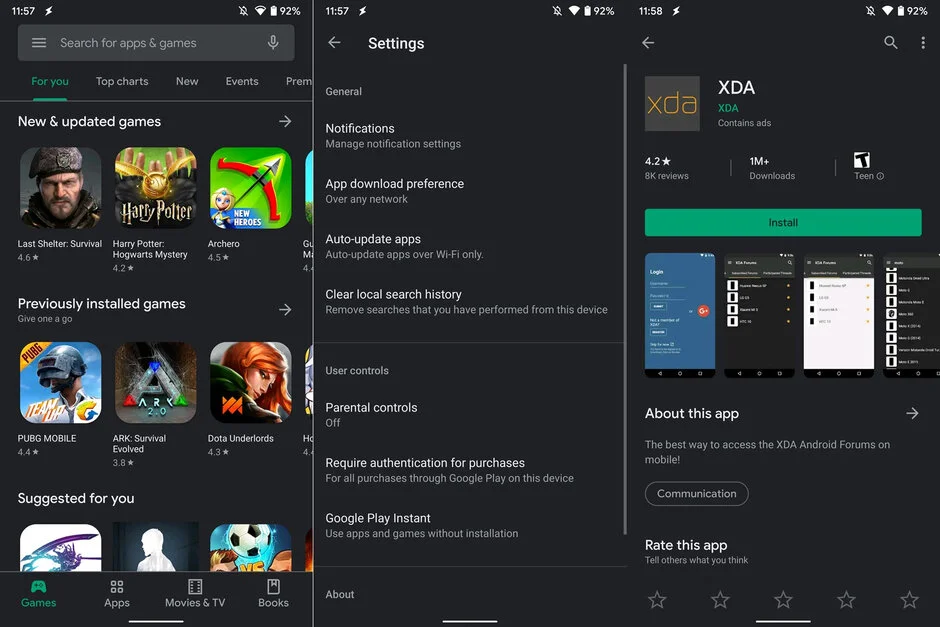
Task: Tap the microphone voice search icon
Action: click(x=273, y=43)
